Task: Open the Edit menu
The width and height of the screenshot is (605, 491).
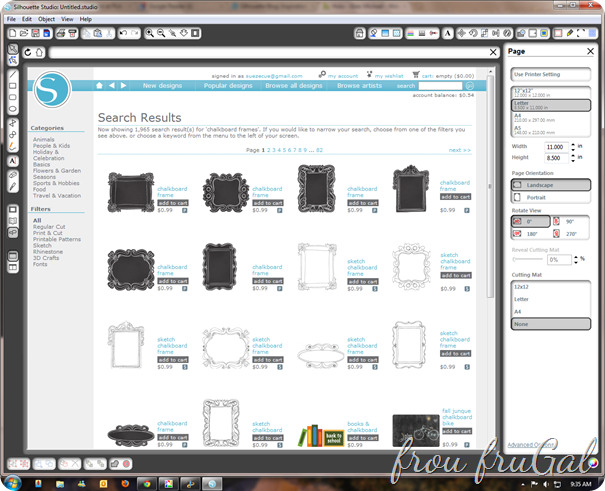Action: click(27, 19)
